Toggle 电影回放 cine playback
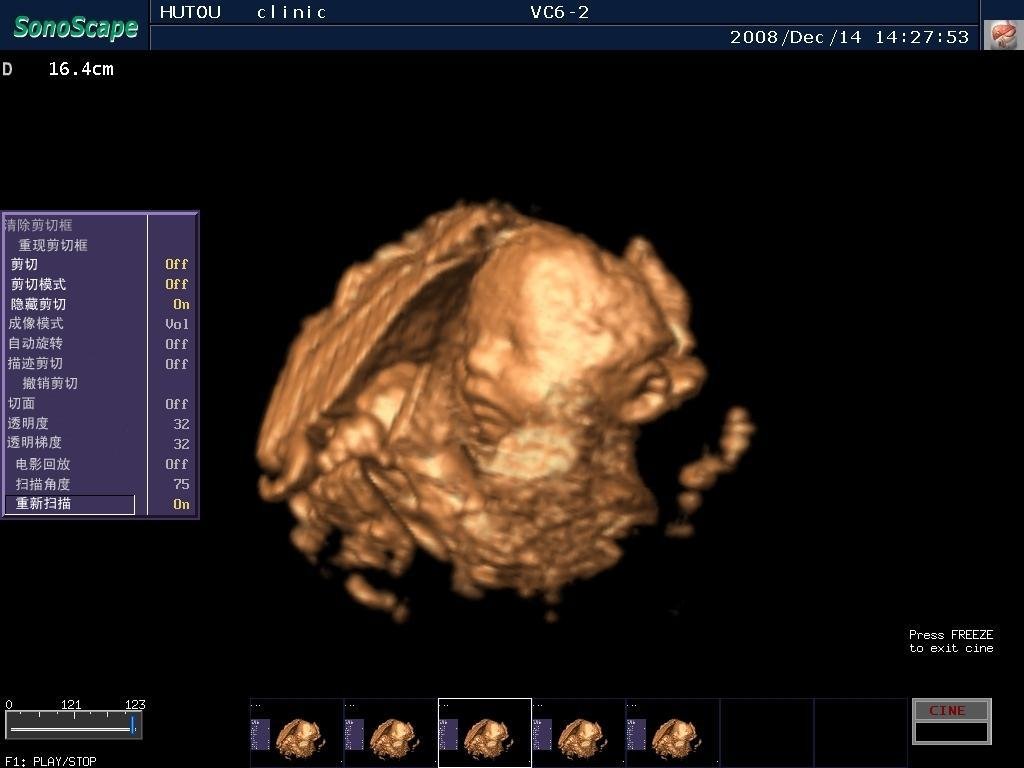Screen dimensions: 1024x768 pyautogui.click(x=176, y=464)
